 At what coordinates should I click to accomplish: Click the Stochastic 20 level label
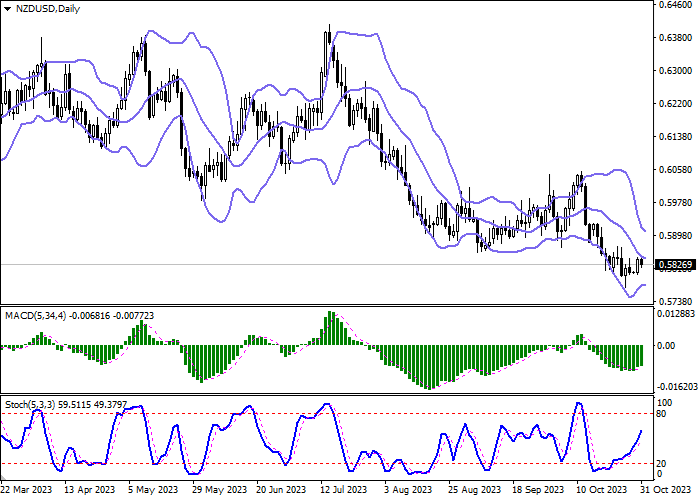coord(662,463)
